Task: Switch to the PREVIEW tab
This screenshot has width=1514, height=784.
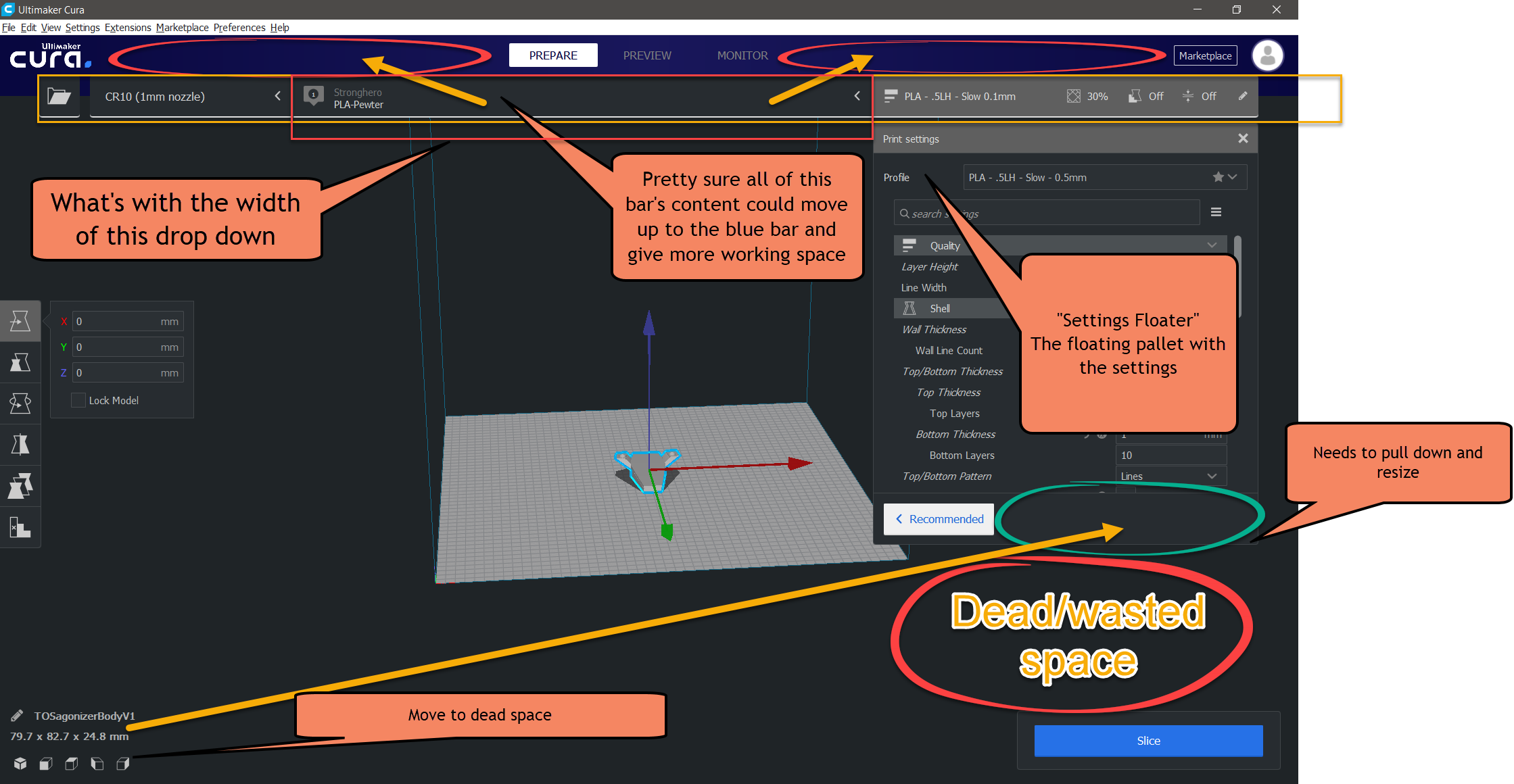Action: [646, 55]
